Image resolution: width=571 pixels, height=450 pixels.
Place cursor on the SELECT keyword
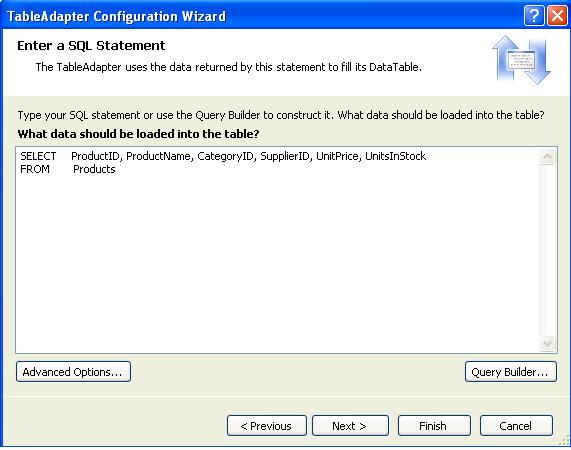click(38, 156)
